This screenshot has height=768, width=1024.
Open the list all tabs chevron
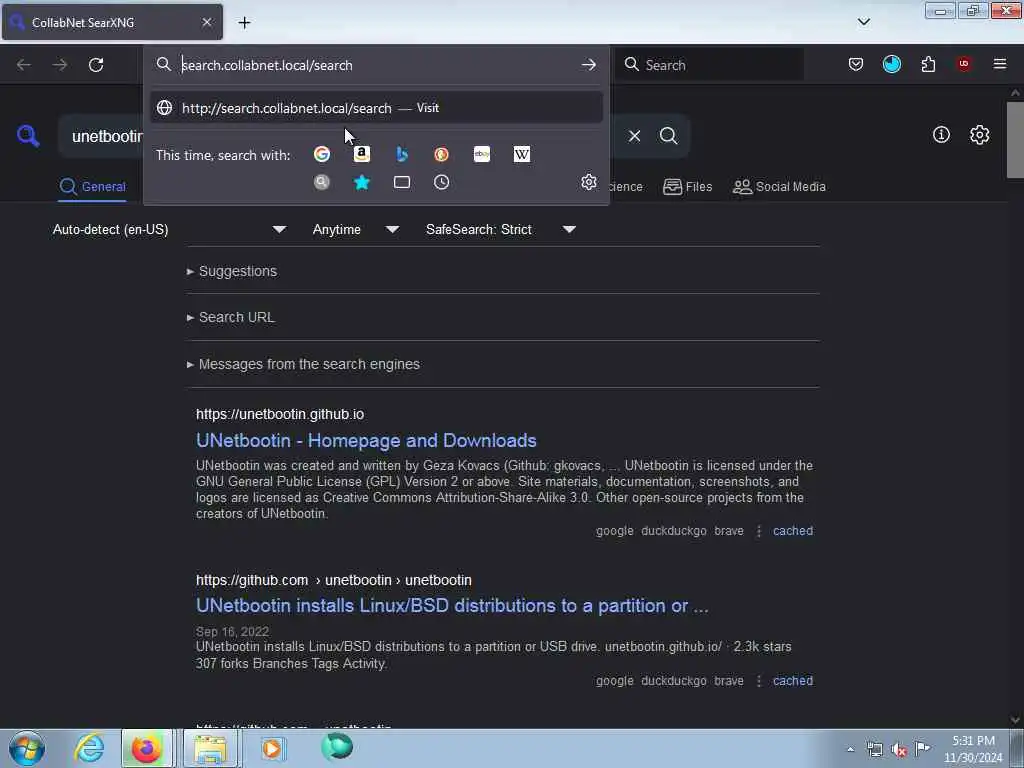click(863, 22)
